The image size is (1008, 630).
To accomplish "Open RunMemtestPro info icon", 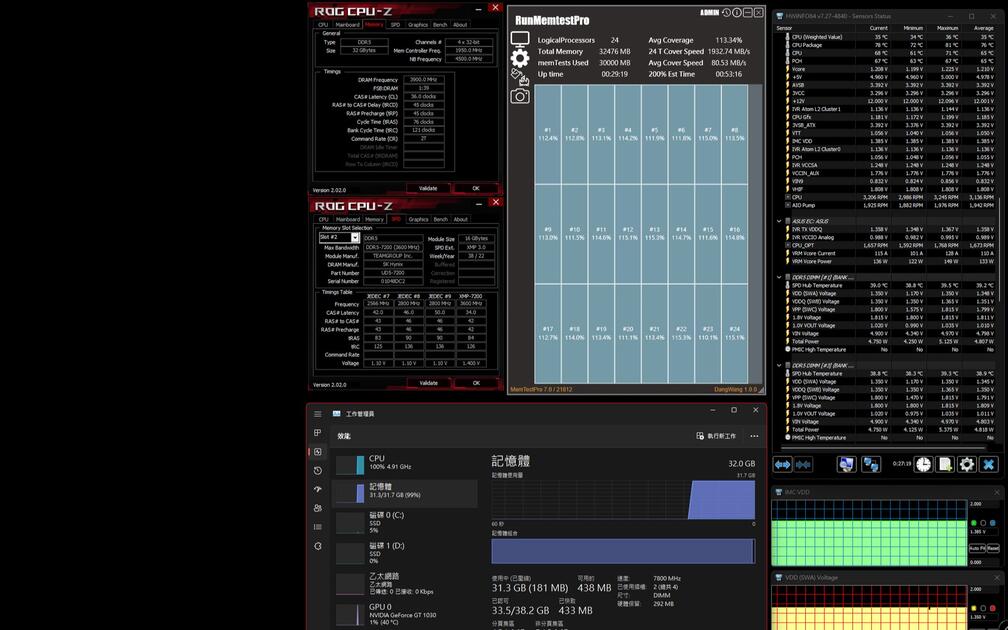I will (737, 13).
